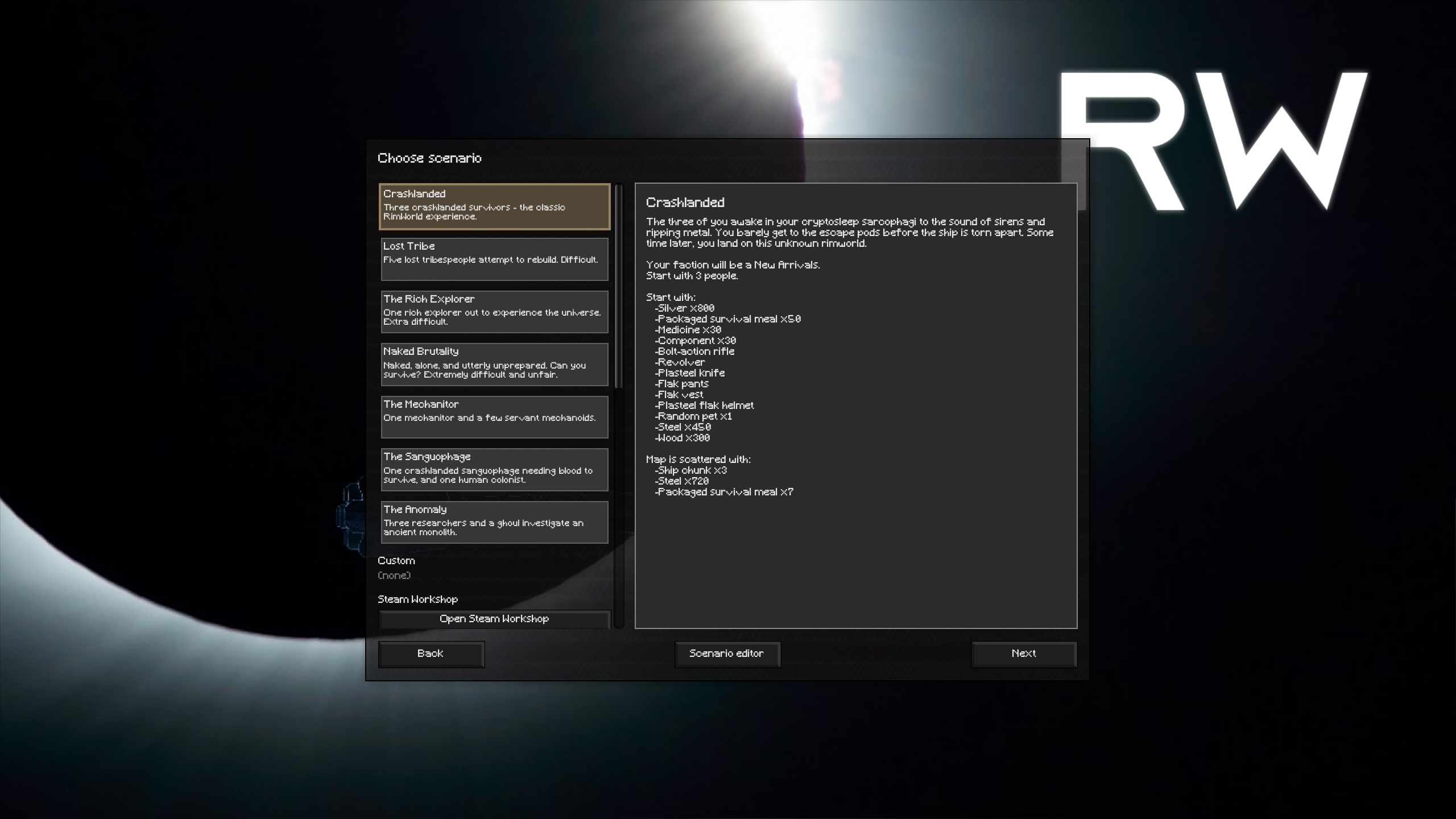Click the 'Steam Workshop' section label
This screenshot has height=819, width=1456.
click(417, 599)
